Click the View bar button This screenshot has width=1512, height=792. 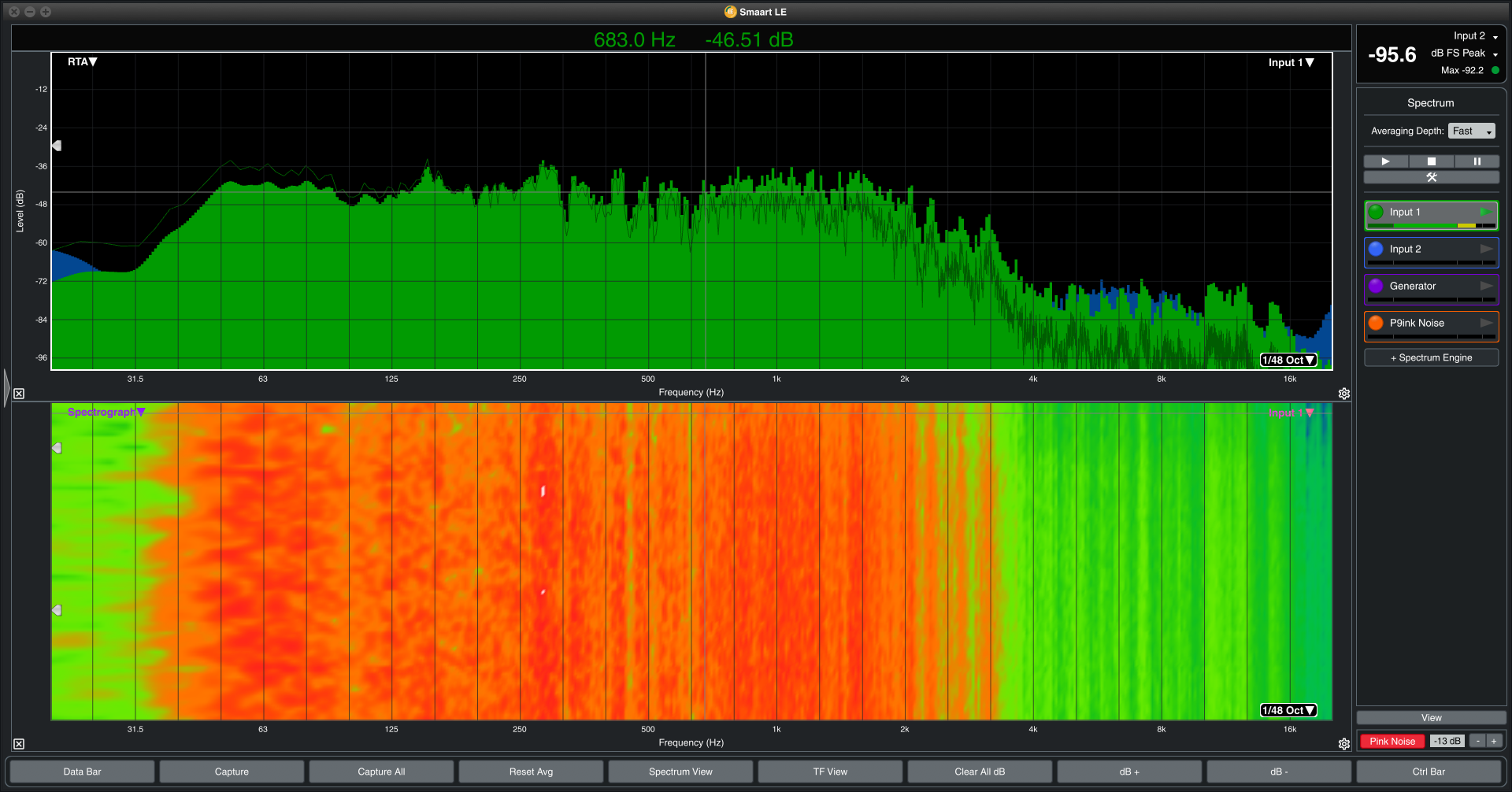[x=1431, y=718]
